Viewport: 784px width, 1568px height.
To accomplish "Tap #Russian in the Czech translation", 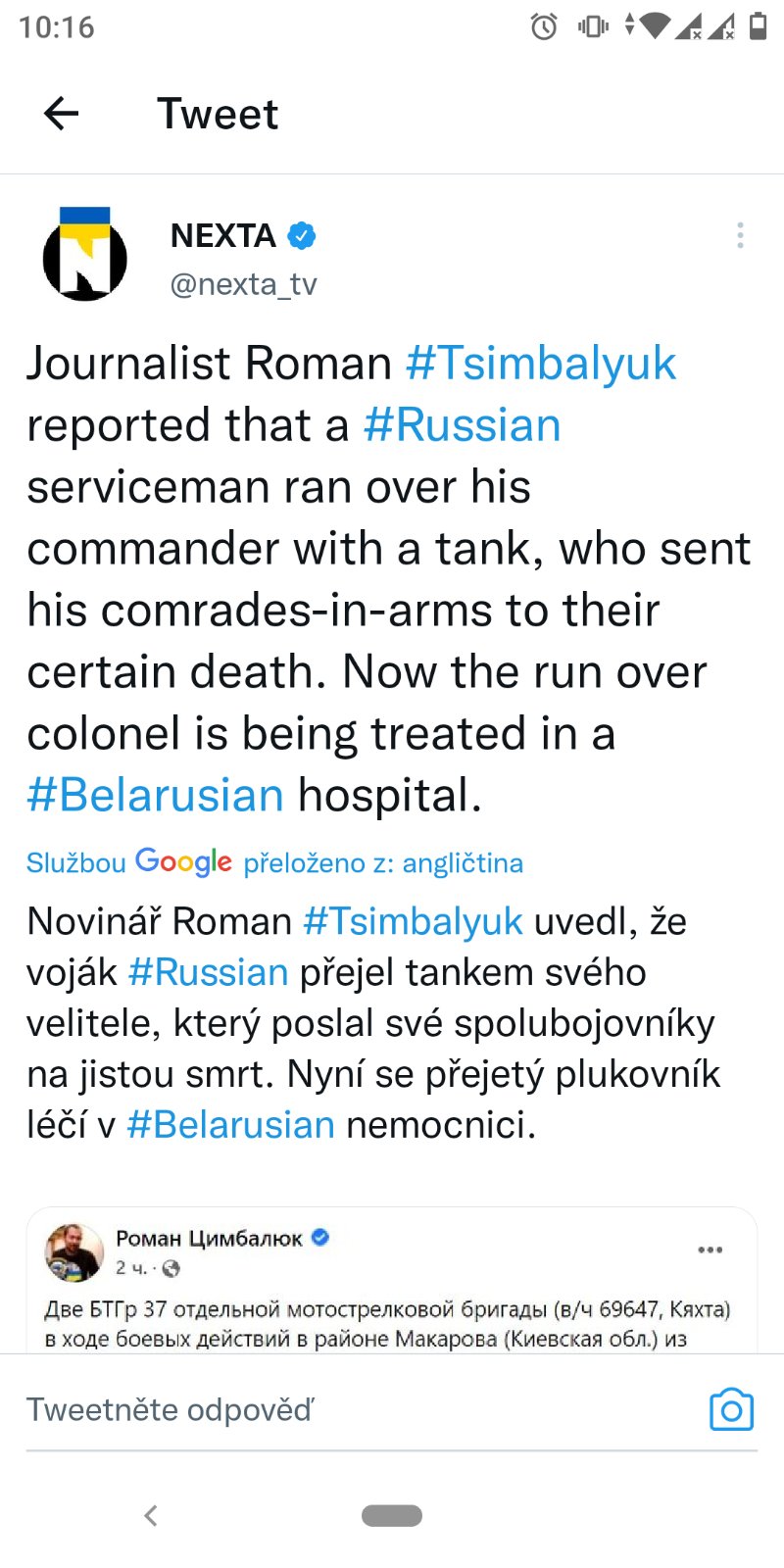I will point(208,972).
